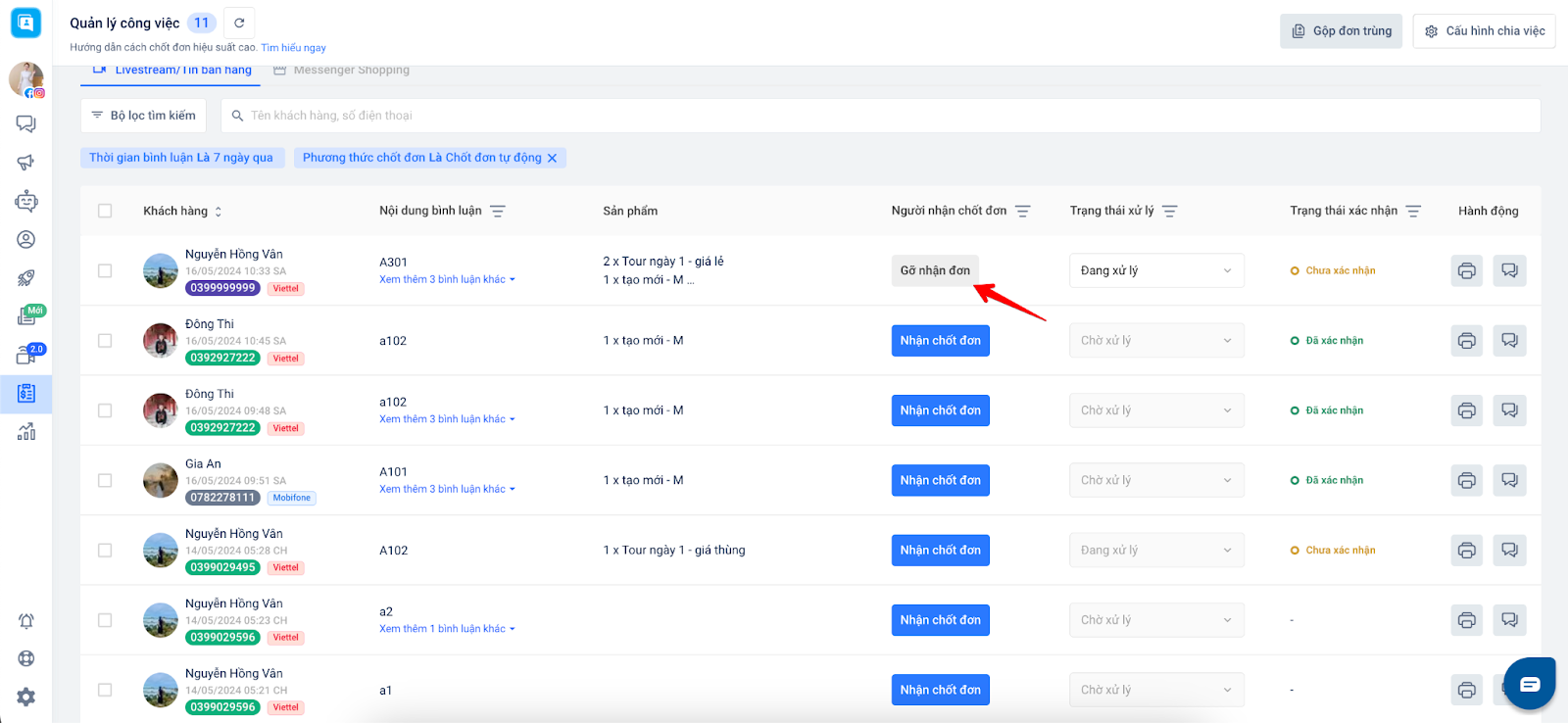
Task: Click the Gỡ nhận đơn button
Action: point(935,270)
